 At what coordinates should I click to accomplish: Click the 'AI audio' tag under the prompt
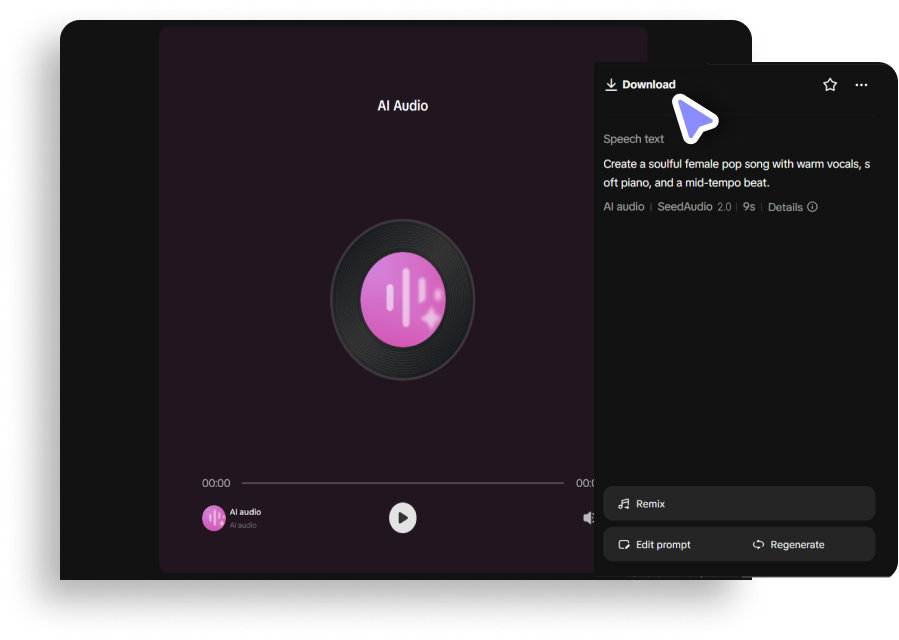click(x=624, y=207)
